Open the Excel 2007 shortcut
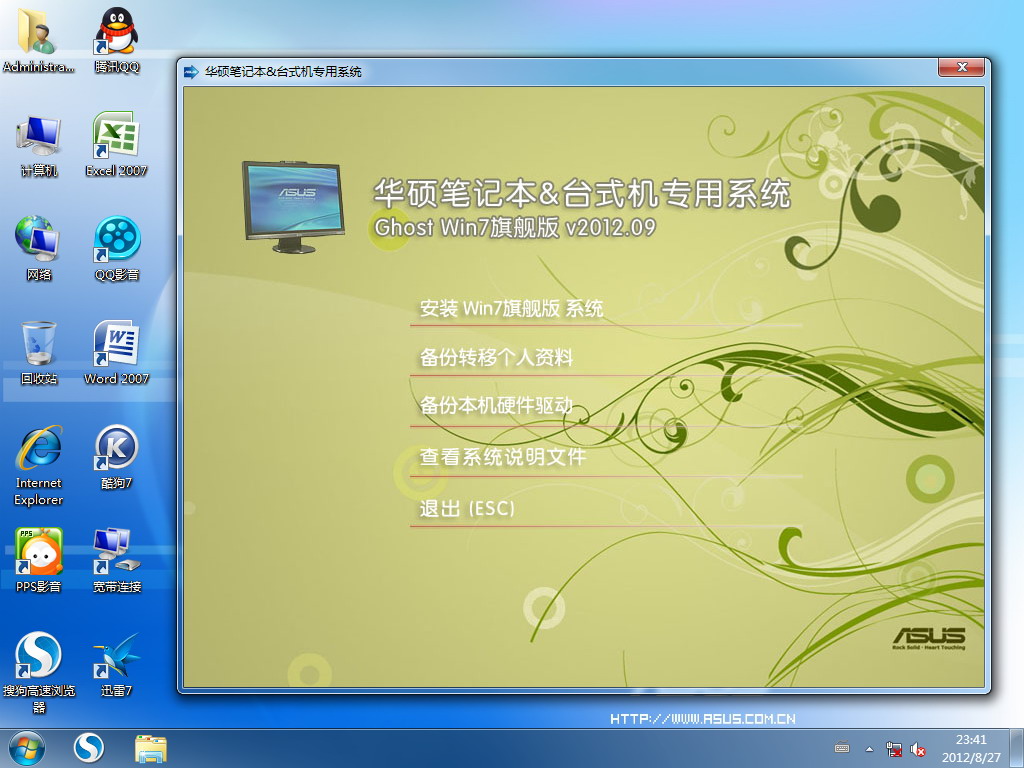The width and height of the screenshot is (1024, 768). point(116,145)
